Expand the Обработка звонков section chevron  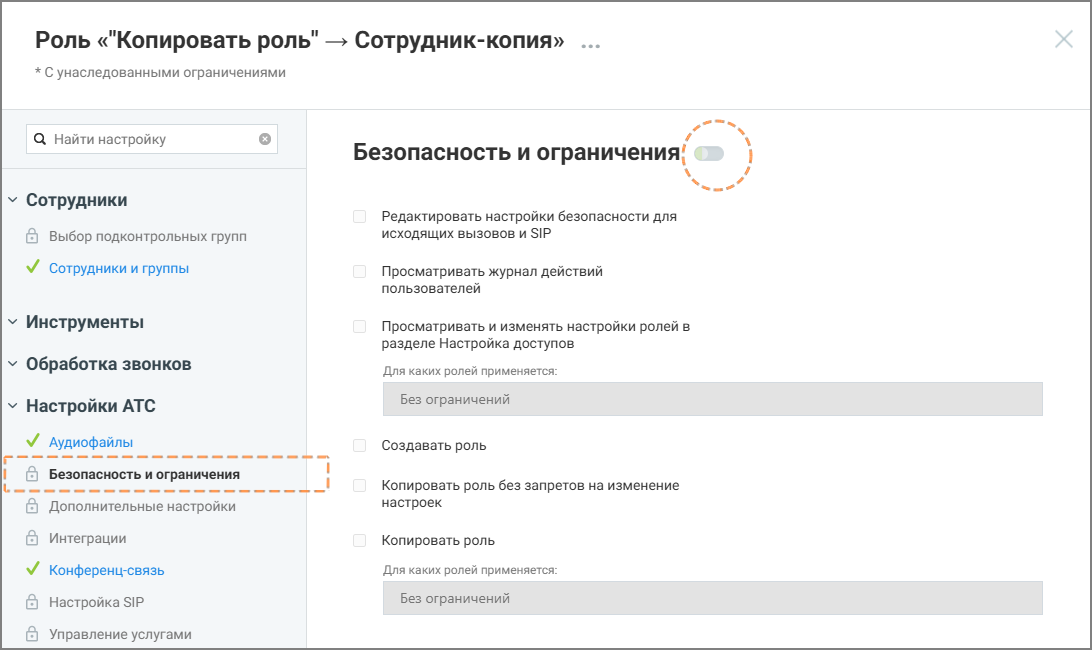tap(13, 364)
